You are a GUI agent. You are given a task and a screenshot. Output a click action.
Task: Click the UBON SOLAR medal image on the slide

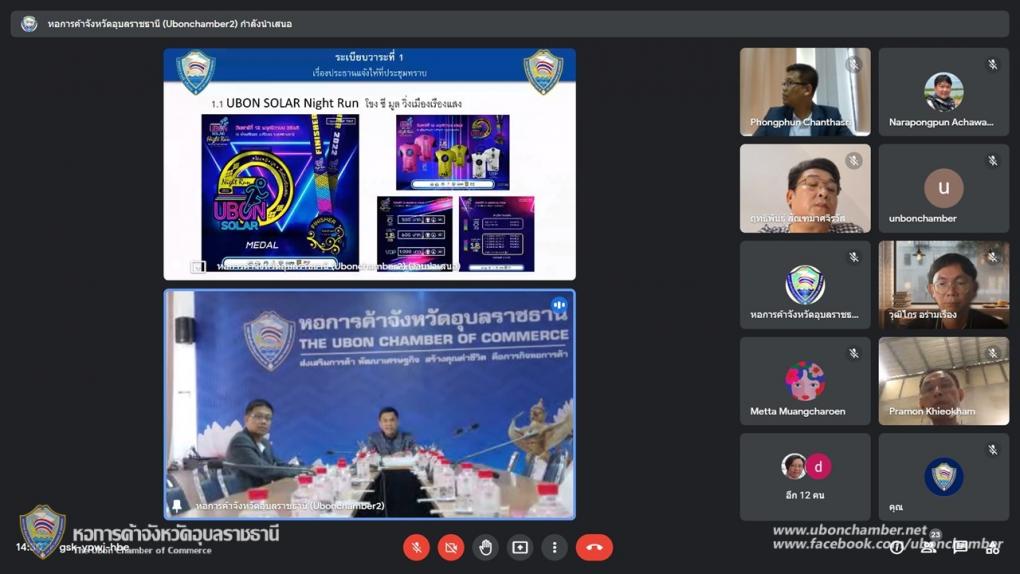click(x=280, y=191)
